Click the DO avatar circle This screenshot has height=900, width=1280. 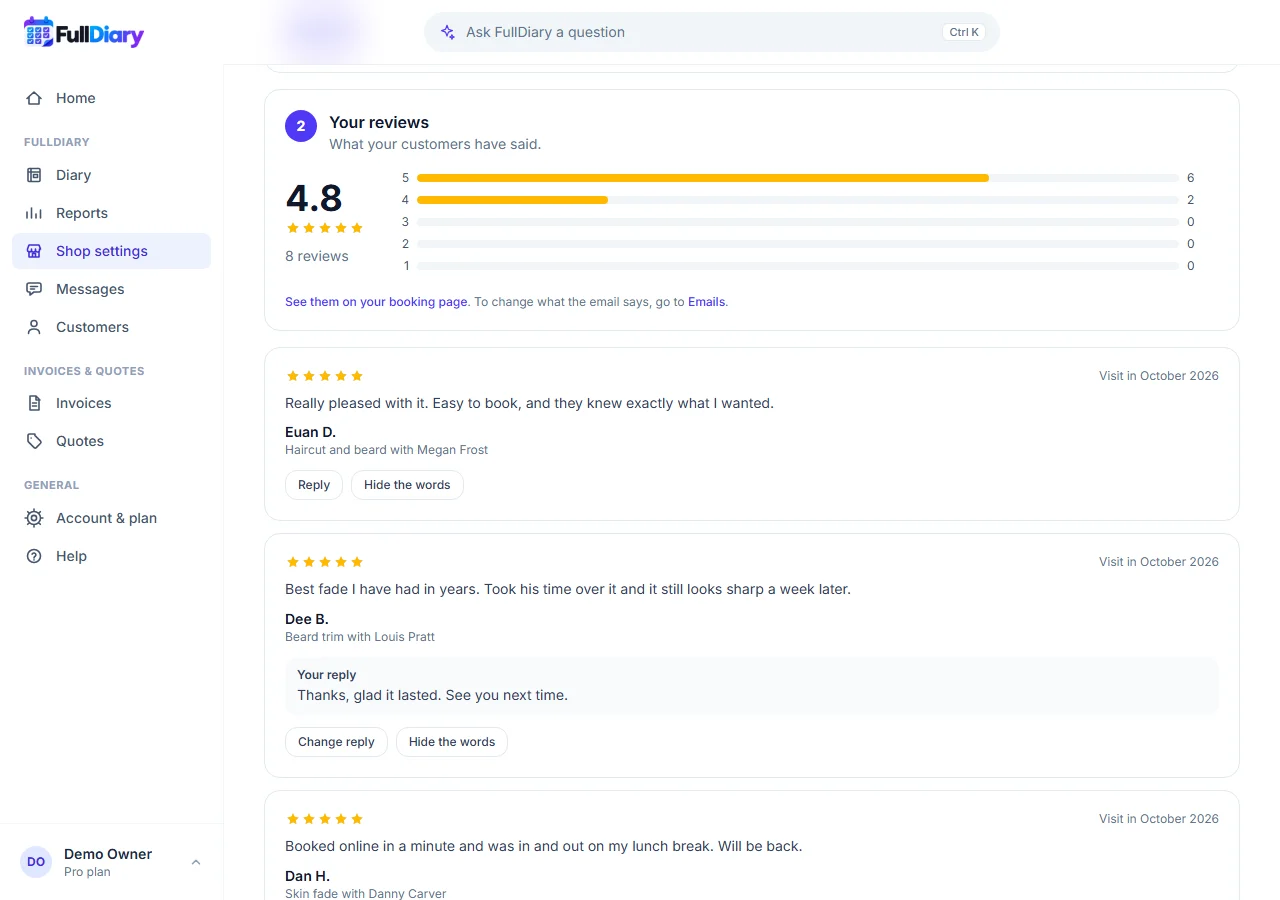pyautogui.click(x=36, y=862)
